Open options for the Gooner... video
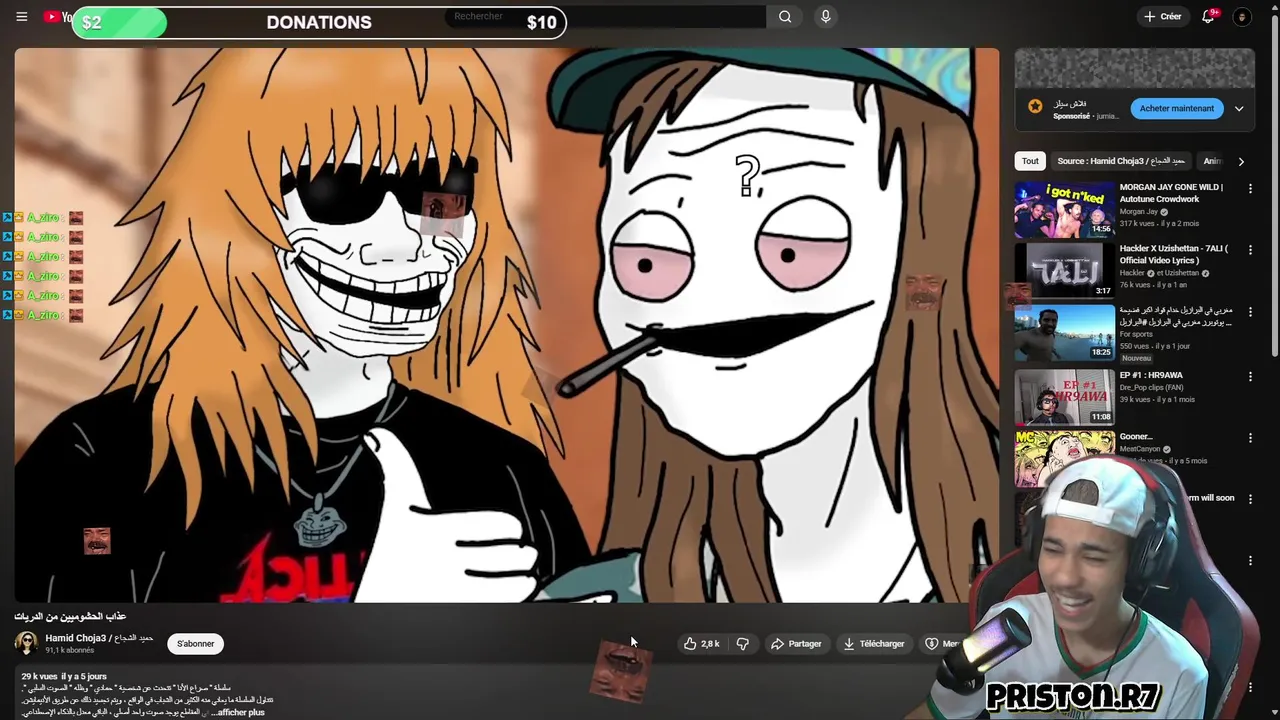Image resolution: width=1280 pixels, height=720 pixels. 1249,438
